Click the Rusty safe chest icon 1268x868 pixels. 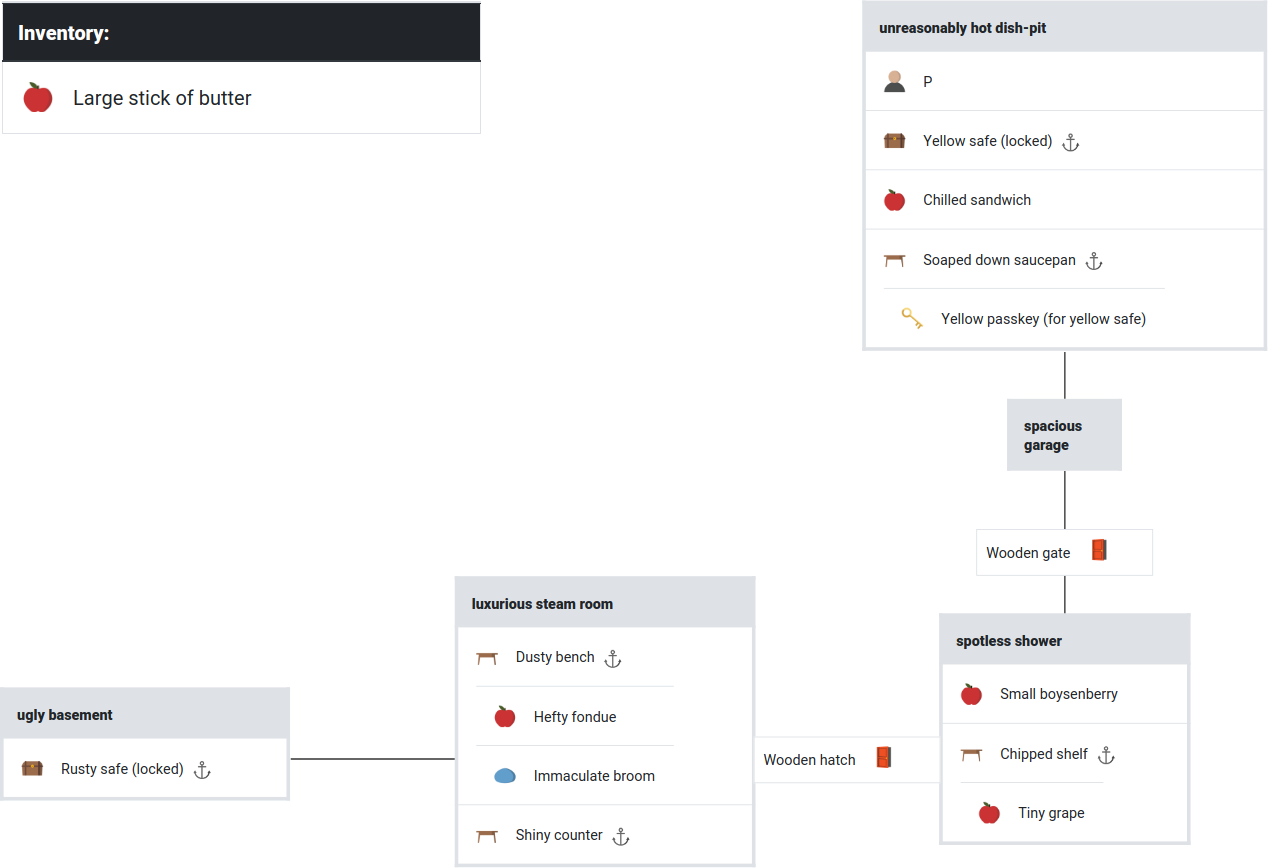coord(32,769)
